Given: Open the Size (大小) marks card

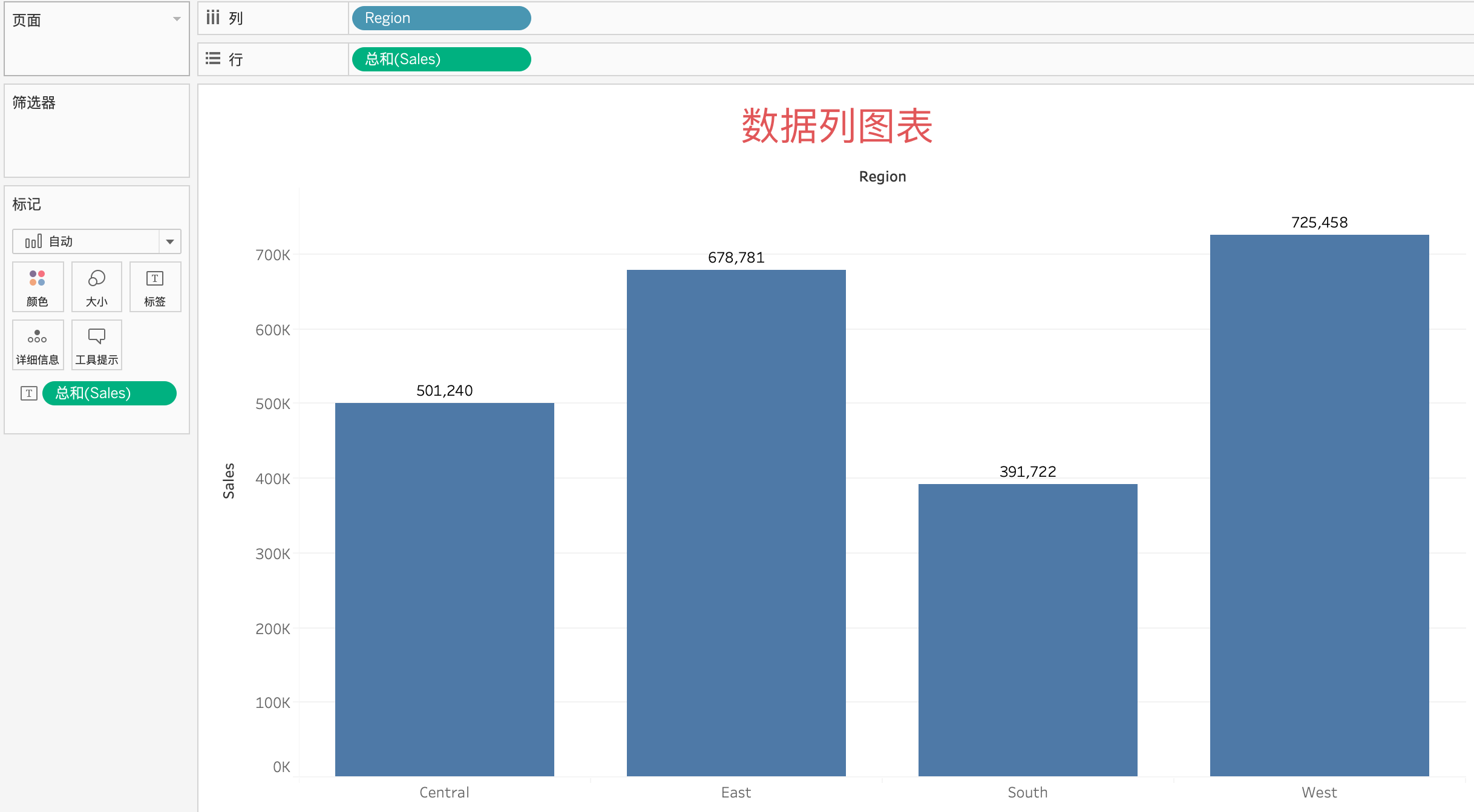Looking at the screenshot, I should pyautogui.click(x=96, y=287).
